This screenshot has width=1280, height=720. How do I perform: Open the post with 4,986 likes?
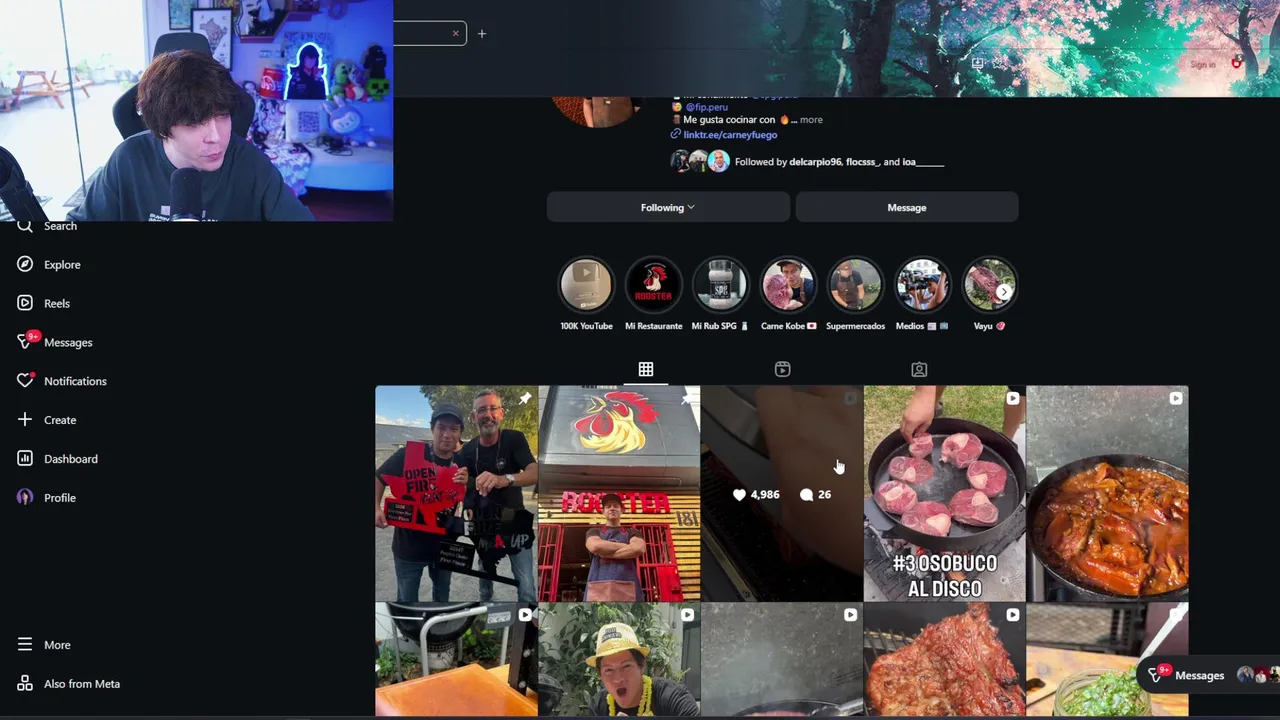[x=781, y=494]
